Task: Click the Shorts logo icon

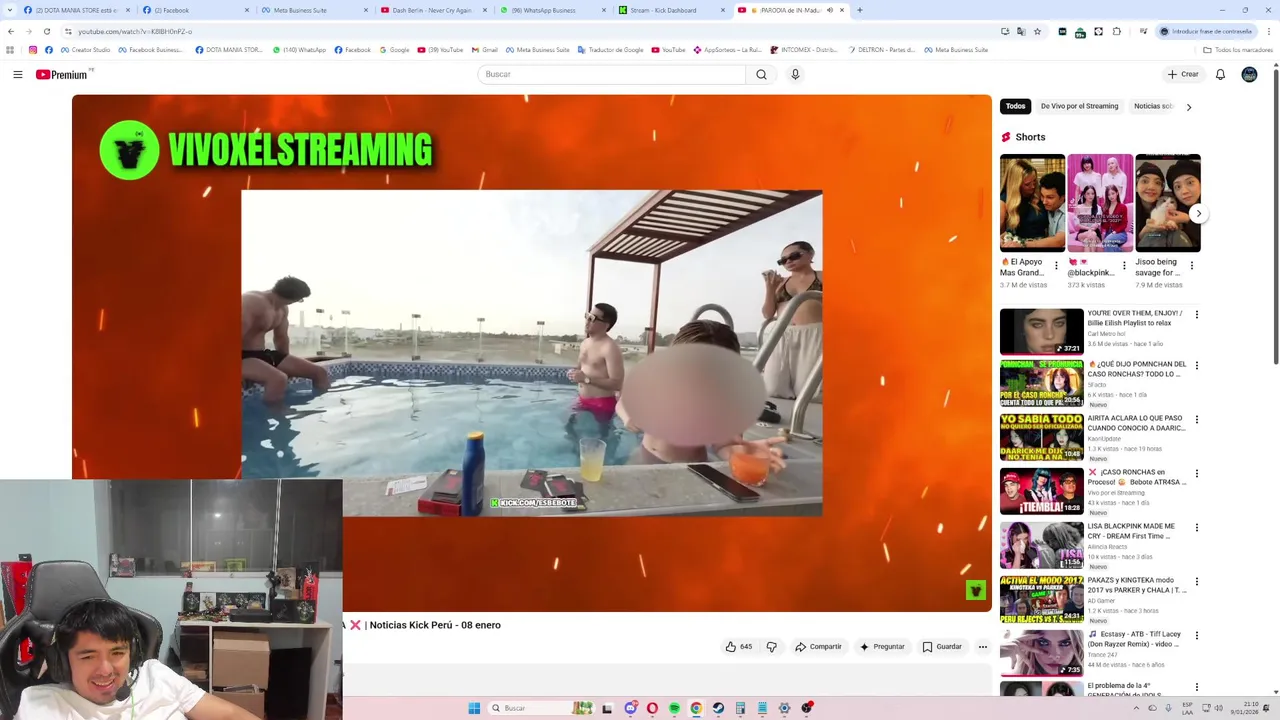Action: click(1006, 137)
